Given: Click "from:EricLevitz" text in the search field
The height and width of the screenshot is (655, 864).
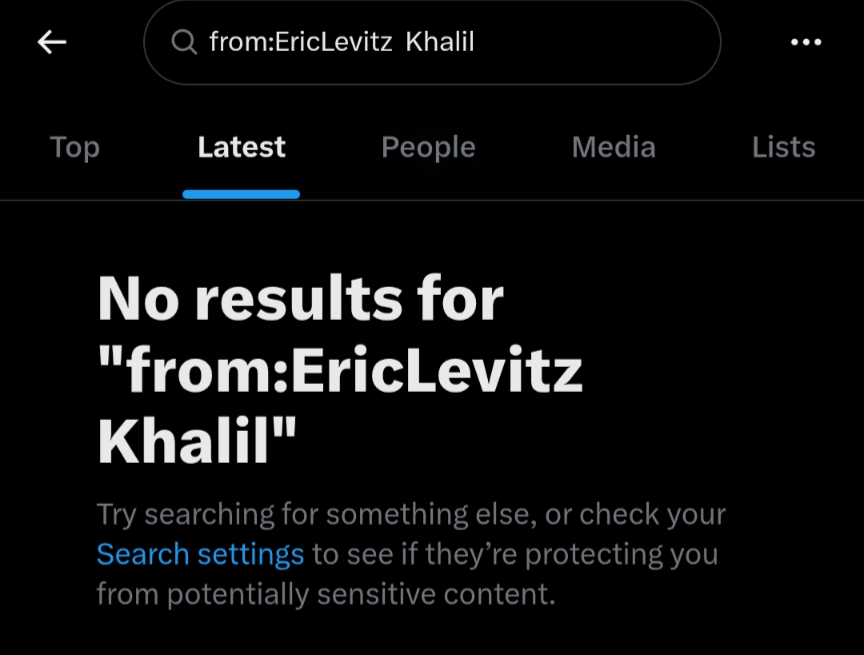Looking at the screenshot, I should click(300, 41).
